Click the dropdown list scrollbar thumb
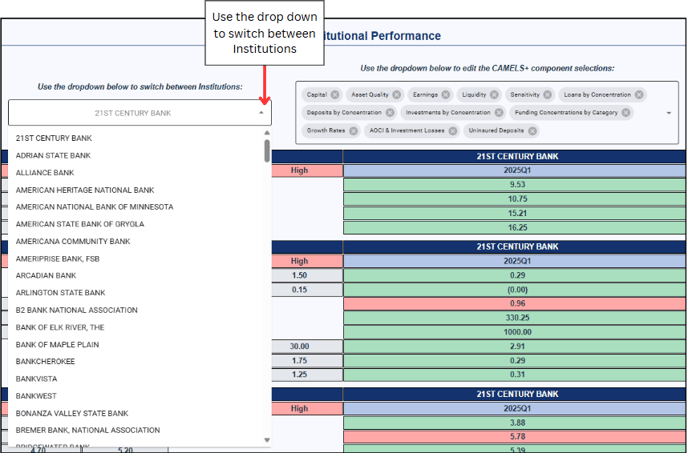Viewport: 688px width, 453px height. pyautogui.click(x=267, y=151)
